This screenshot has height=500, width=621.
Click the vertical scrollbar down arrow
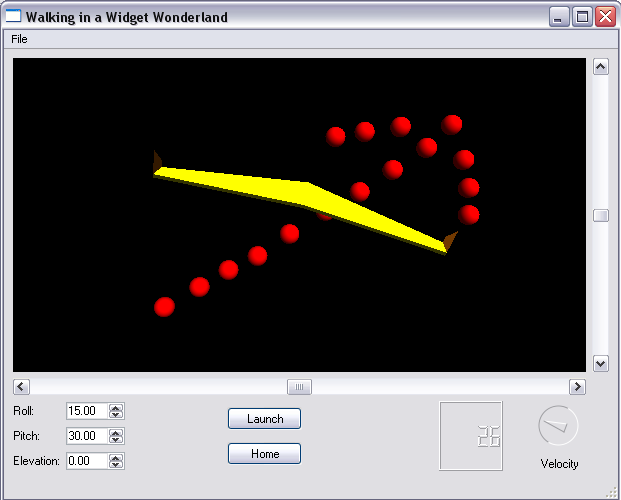[601, 363]
